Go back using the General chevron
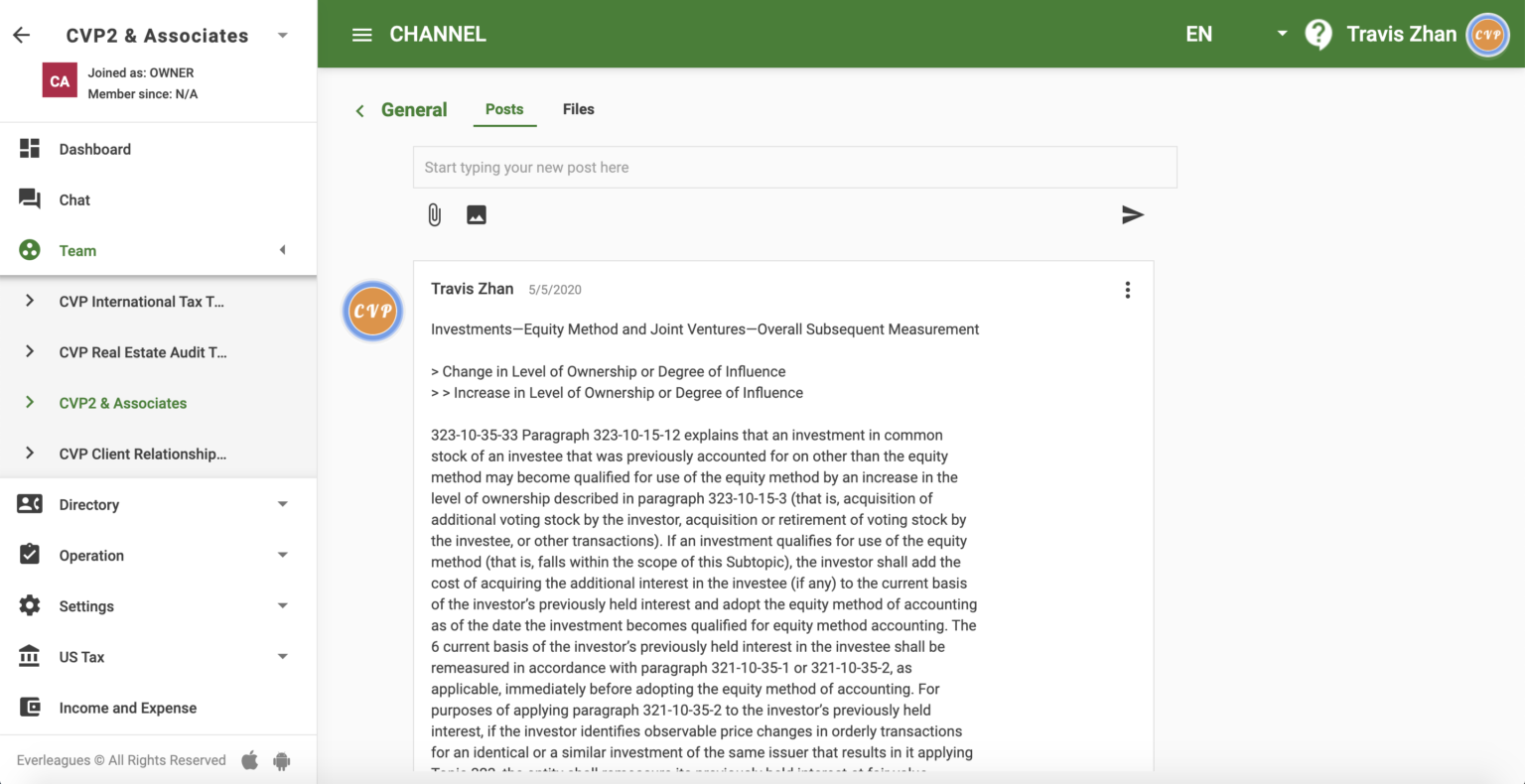This screenshot has width=1525, height=784. (359, 110)
